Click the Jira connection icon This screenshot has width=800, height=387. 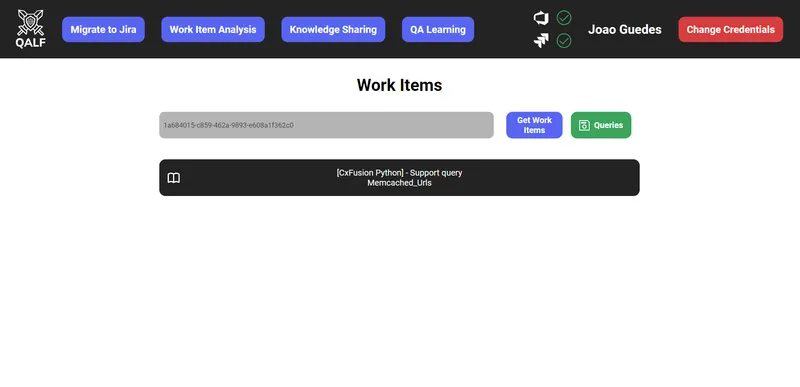pyautogui.click(x=541, y=40)
